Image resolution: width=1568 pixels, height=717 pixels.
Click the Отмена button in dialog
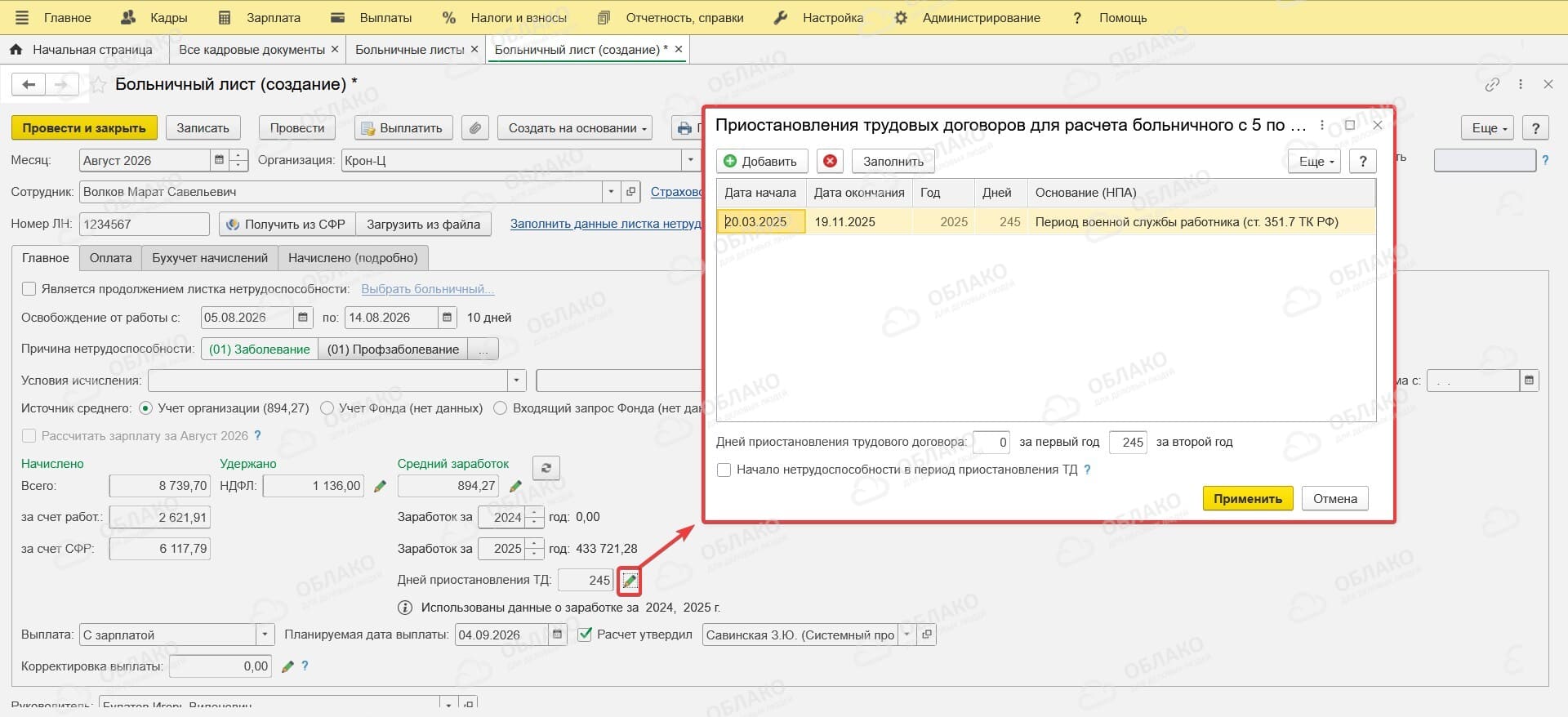click(1335, 498)
